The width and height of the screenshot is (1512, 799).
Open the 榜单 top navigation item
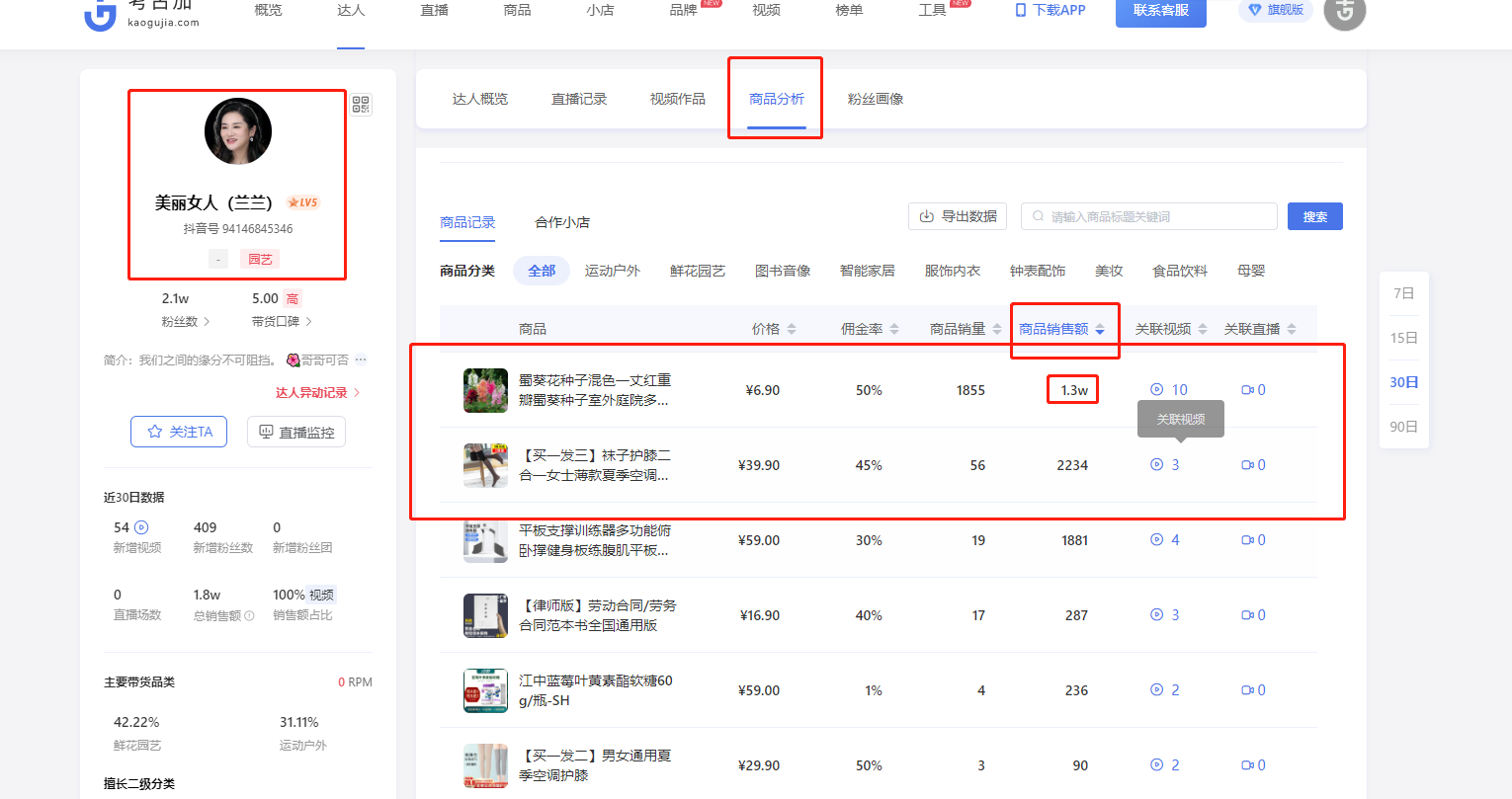849,10
